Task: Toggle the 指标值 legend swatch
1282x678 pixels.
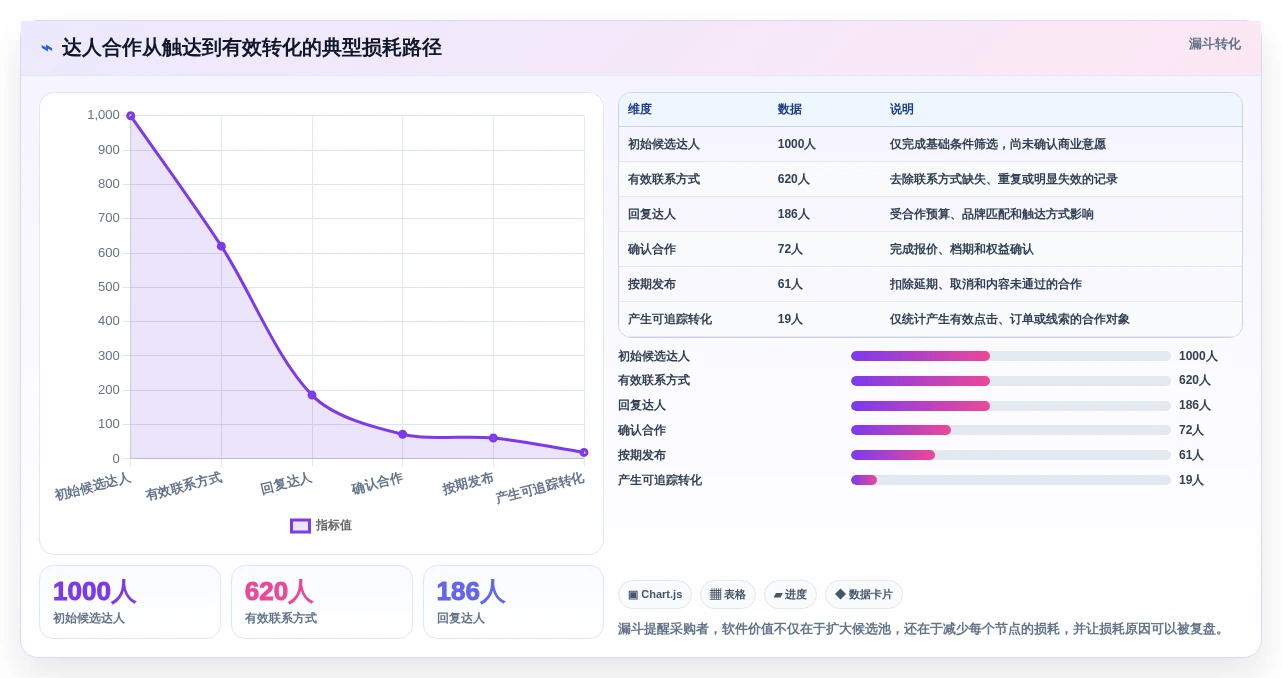Action: (300, 525)
